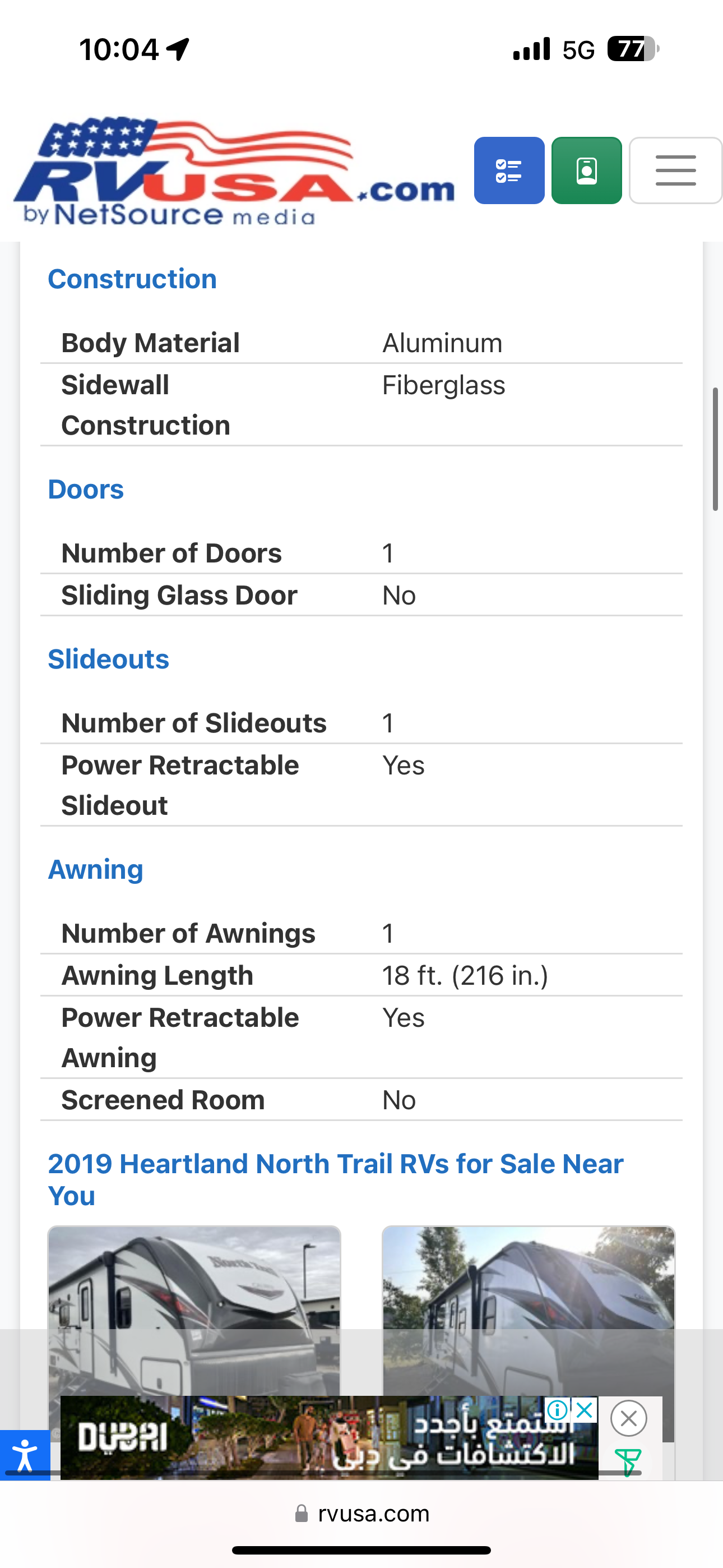This screenshot has width=723, height=1568.
Task: Tap the Awning section heading
Action: click(x=95, y=869)
